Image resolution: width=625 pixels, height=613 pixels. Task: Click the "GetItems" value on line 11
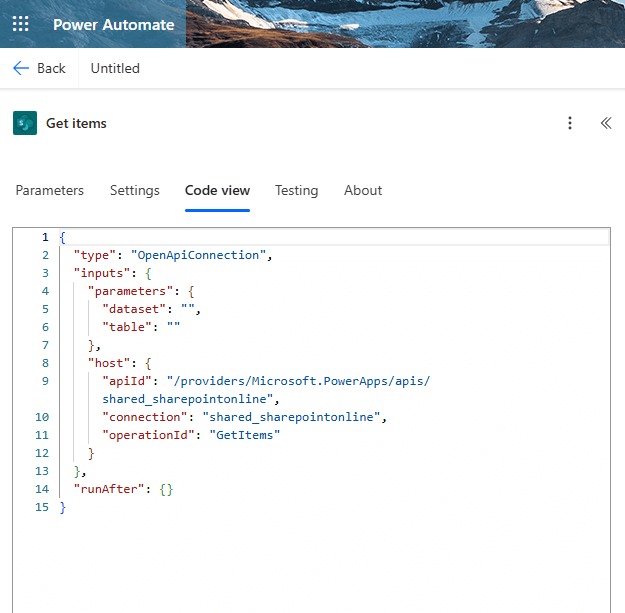pos(244,435)
